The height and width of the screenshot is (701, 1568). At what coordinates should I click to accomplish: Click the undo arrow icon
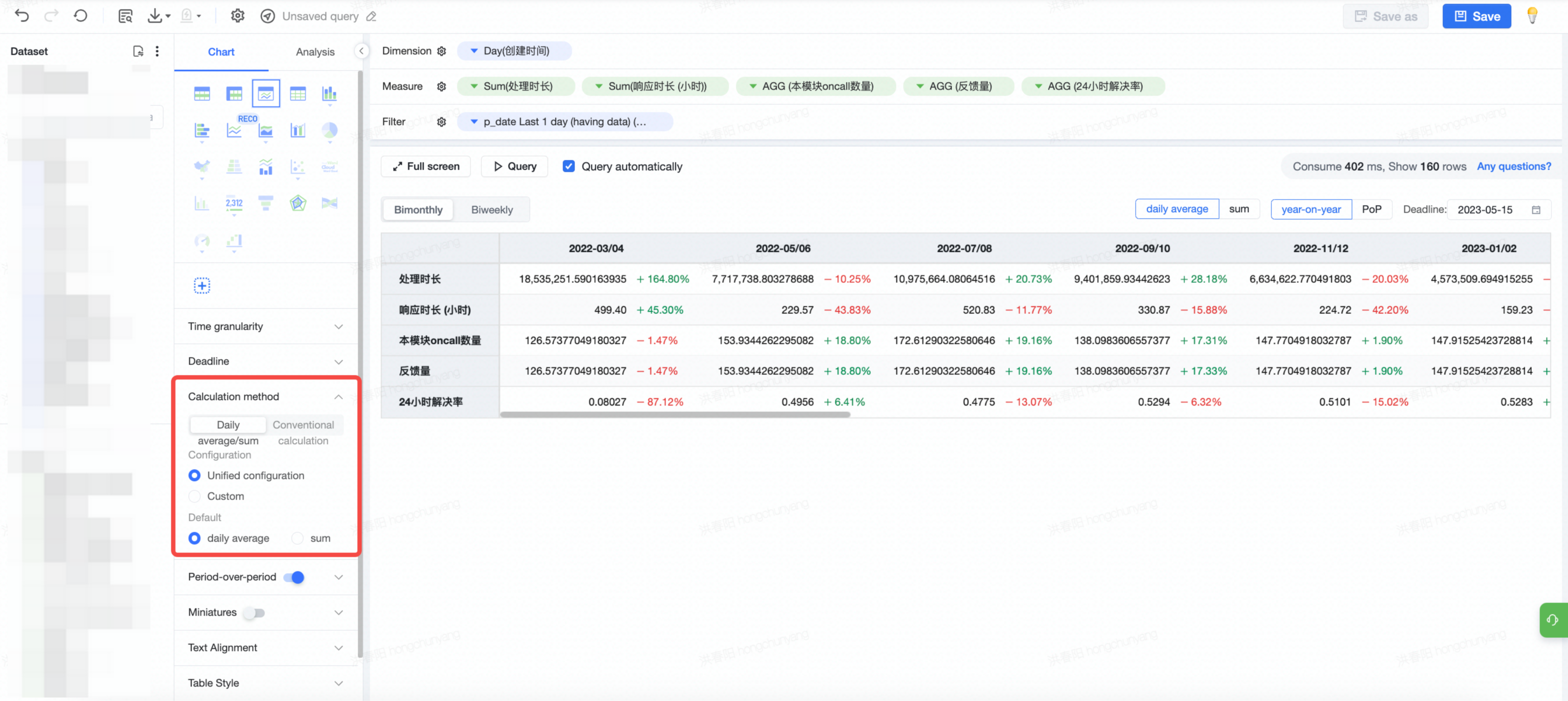click(x=22, y=16)
